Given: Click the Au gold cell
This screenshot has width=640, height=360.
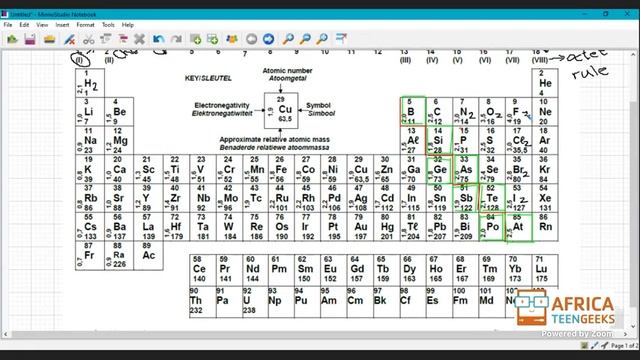Looking at the screenshot, I should (360, 227).
